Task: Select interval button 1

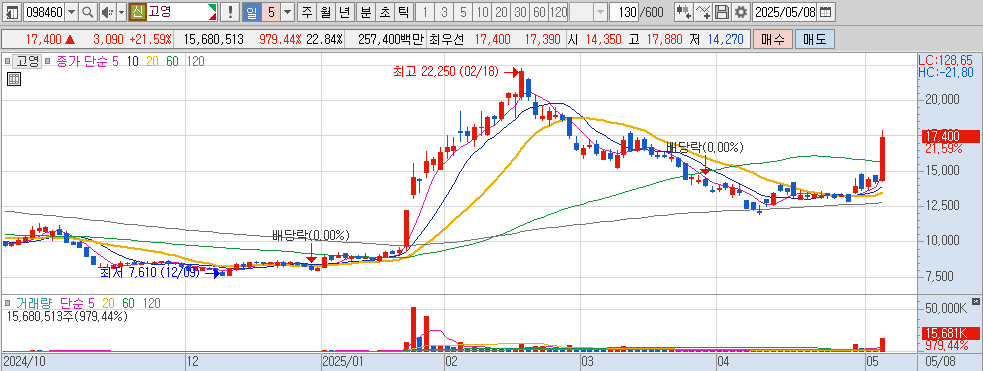Action: (425, 11)
